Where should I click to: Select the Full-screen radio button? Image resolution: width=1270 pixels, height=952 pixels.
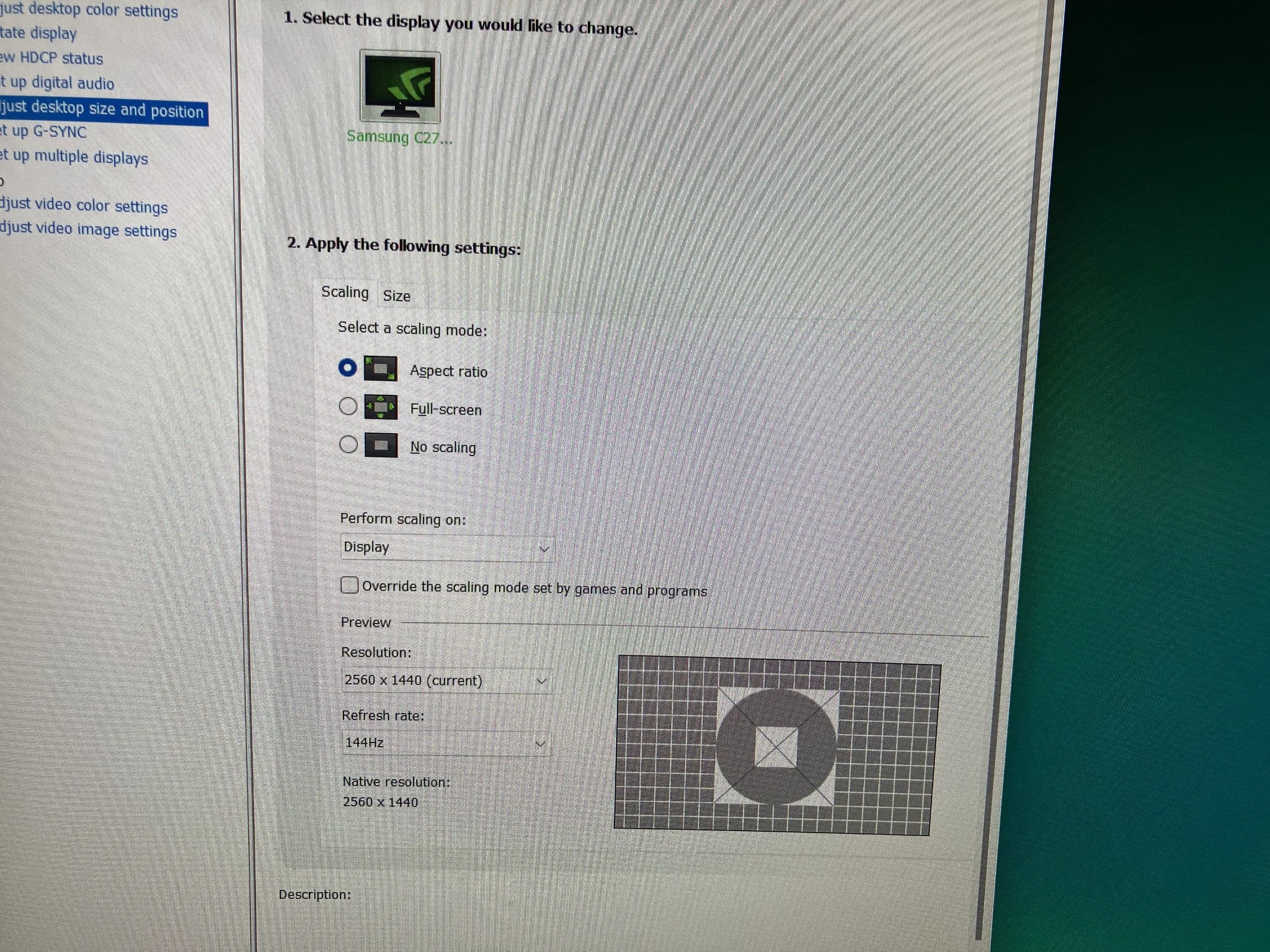coord(348,407)
